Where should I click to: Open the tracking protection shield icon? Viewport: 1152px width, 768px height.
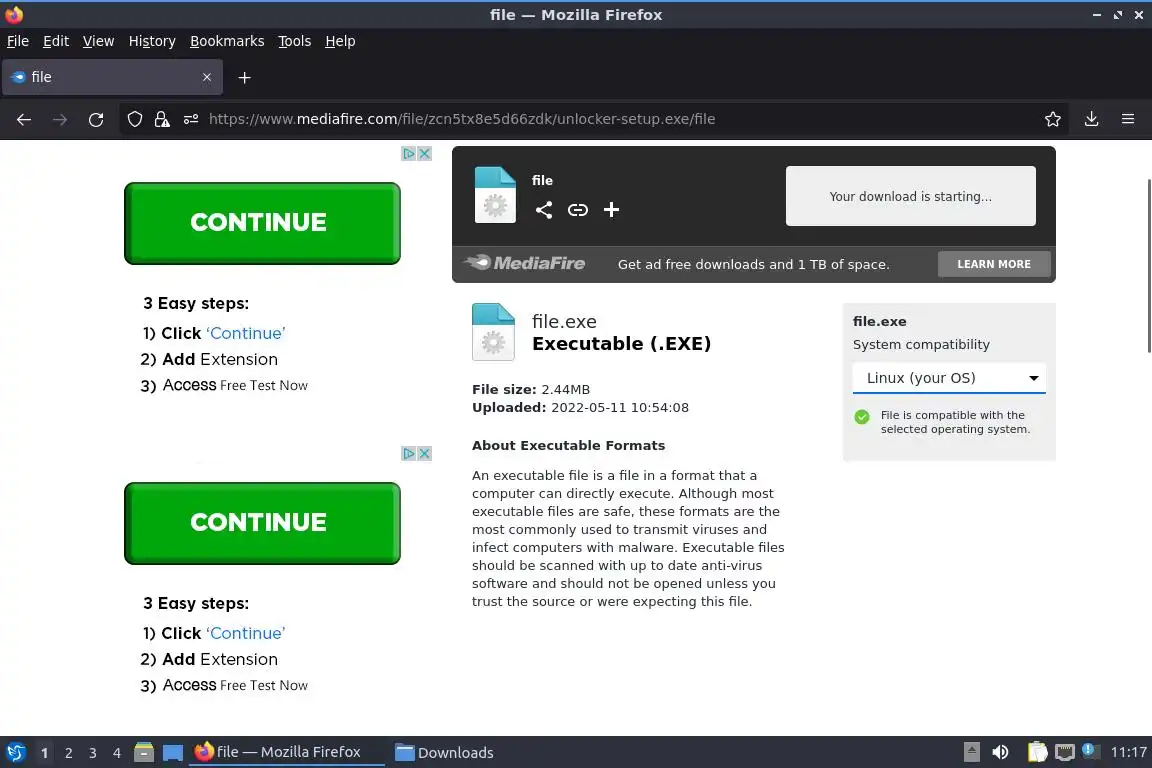134,119
